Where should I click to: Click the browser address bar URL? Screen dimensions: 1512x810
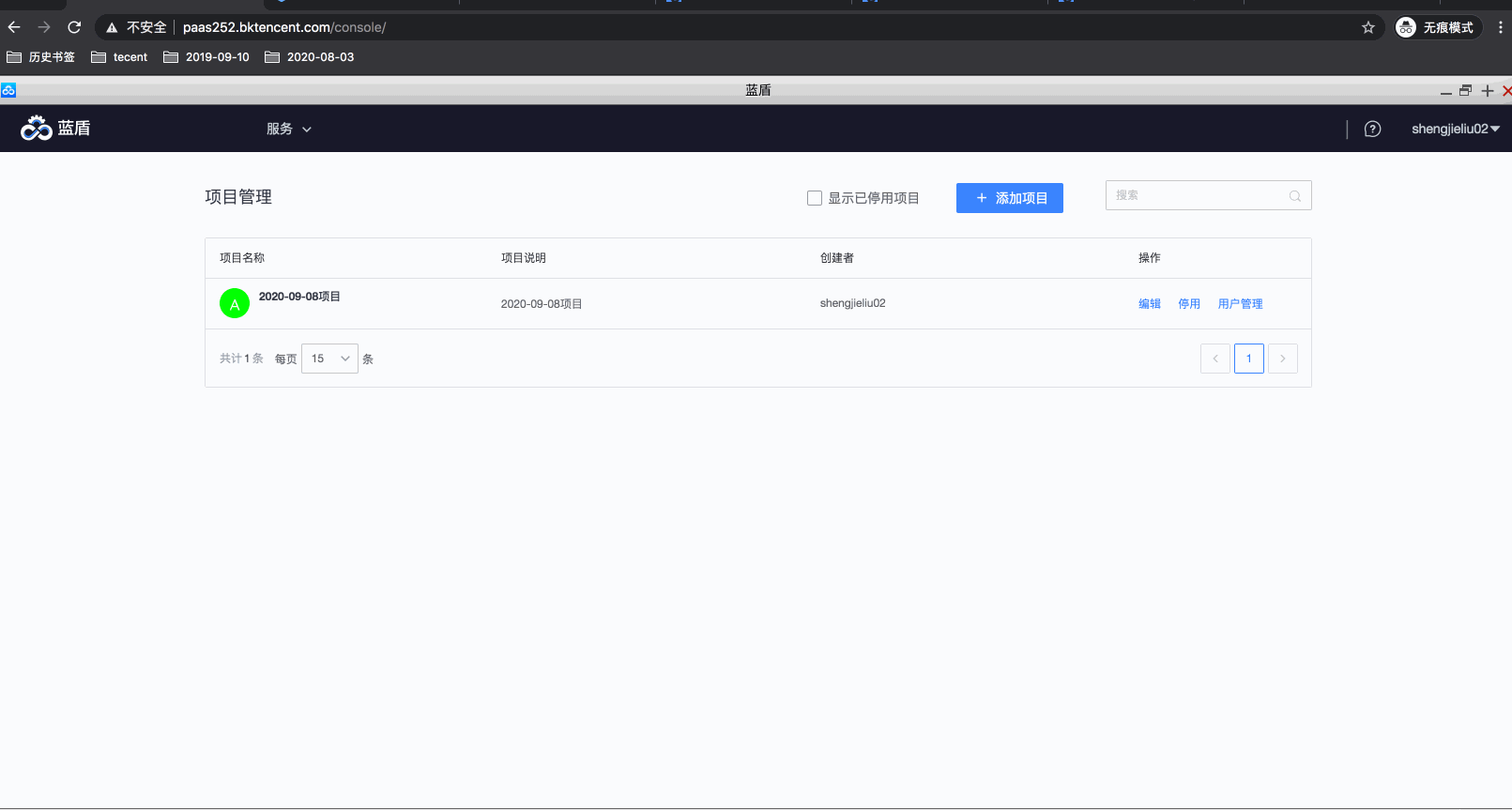tap(284, 27)
